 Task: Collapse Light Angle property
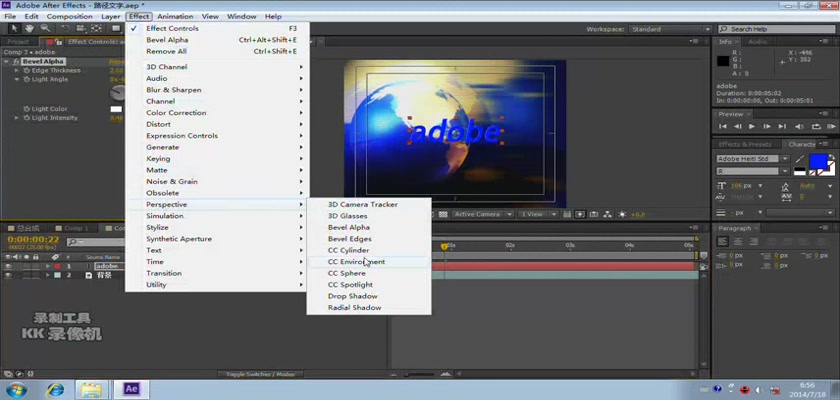click(x=17, y=79)
